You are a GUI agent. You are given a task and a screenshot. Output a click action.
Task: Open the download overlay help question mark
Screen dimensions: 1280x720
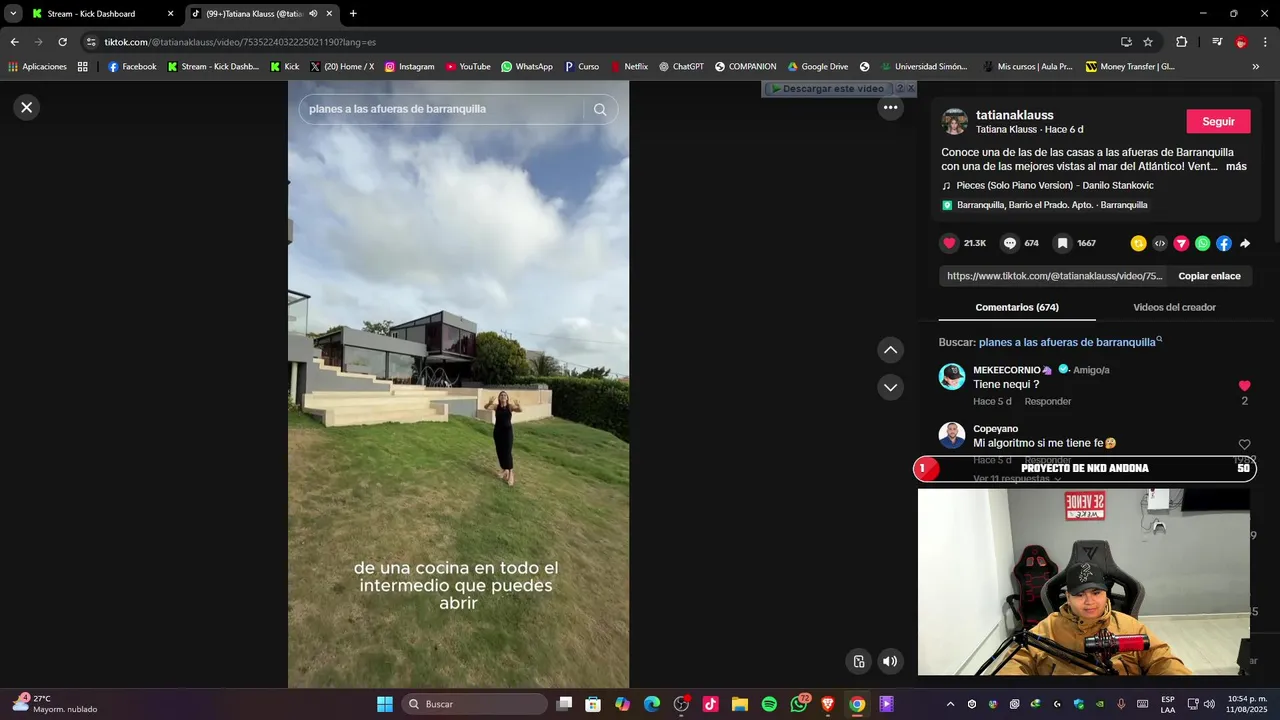tap(899, 89)
